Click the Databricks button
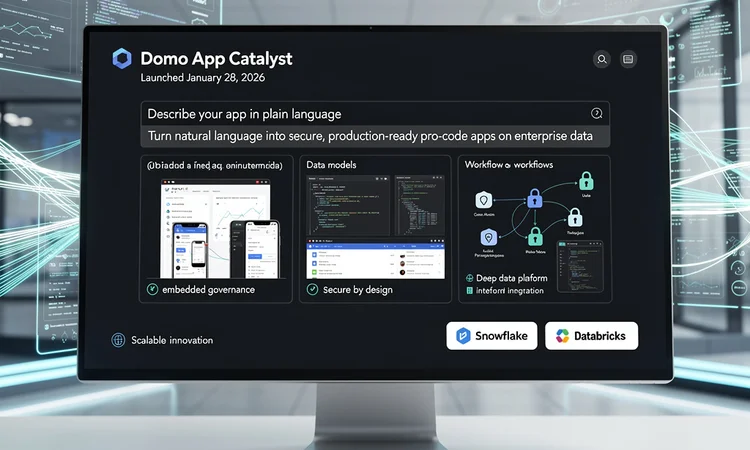Screen dimensions: 750x450 [x=592, y=336]
